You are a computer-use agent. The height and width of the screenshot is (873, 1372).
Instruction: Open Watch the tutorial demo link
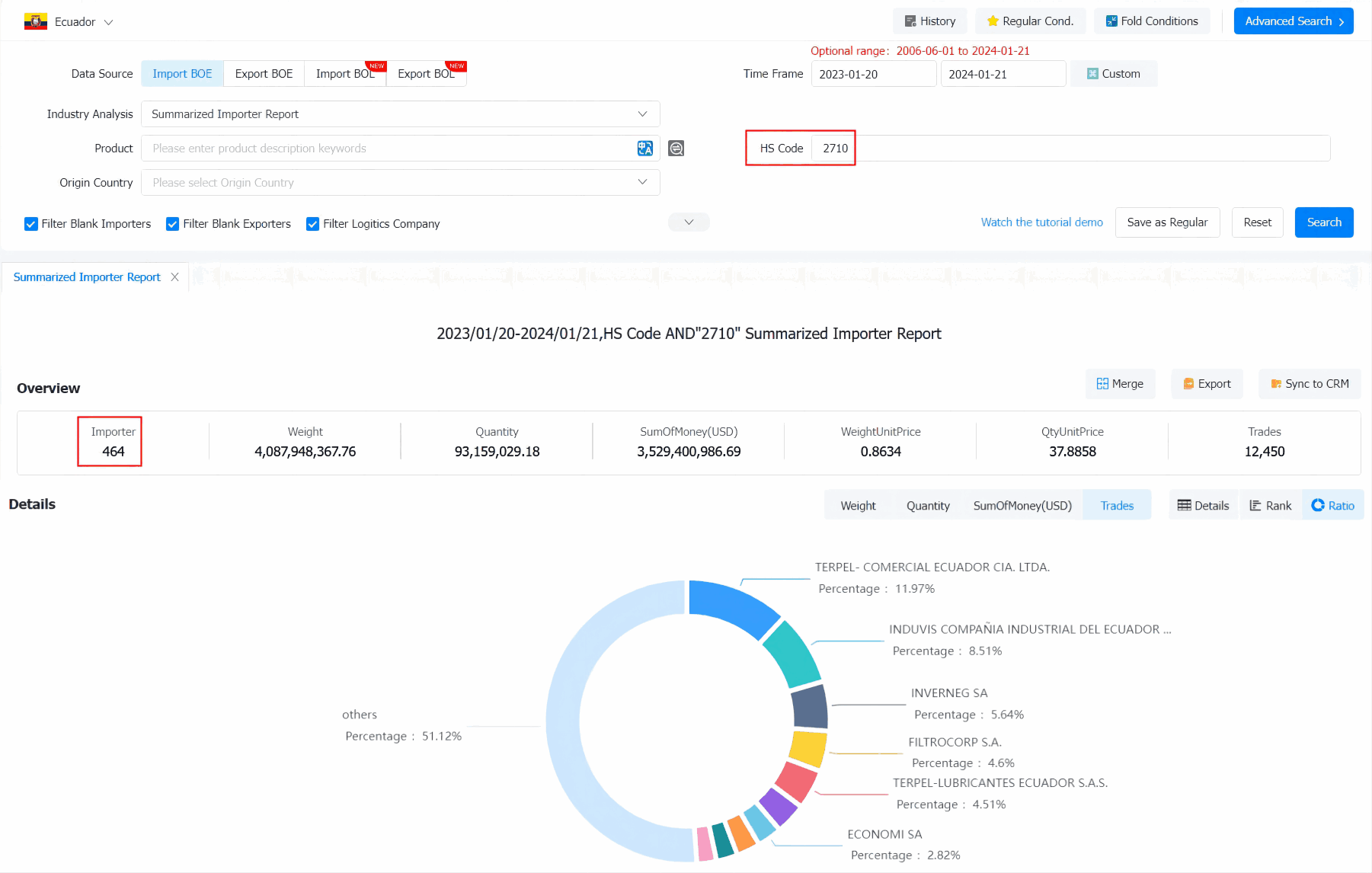tap(1041, 222)
